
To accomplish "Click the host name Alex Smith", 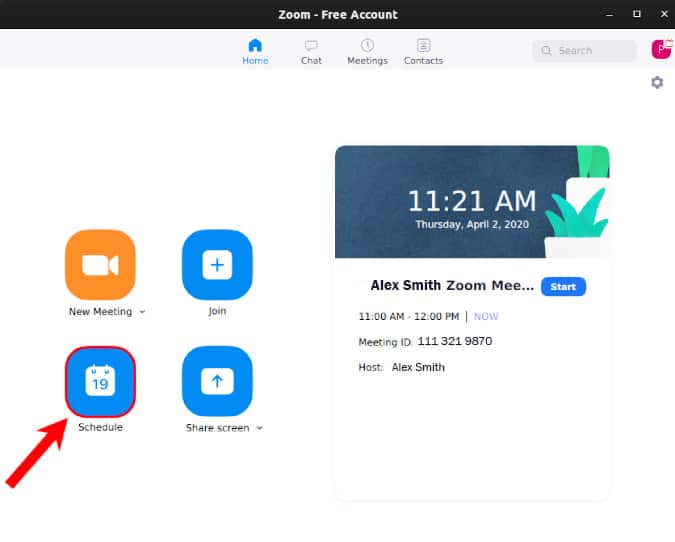I will point(418,367).
